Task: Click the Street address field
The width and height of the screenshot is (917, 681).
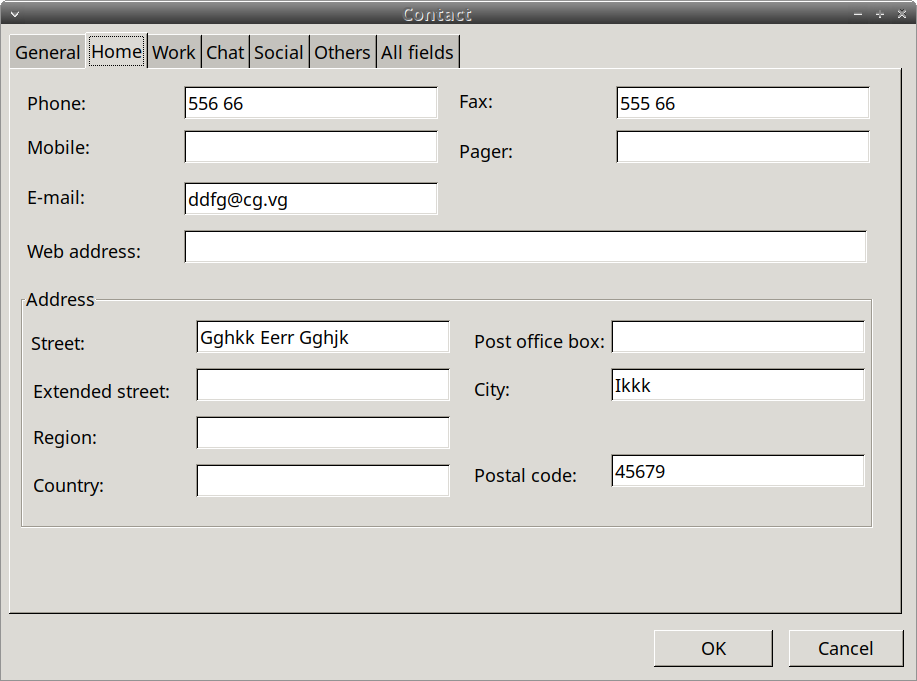Action: click(x=323, y=337)
